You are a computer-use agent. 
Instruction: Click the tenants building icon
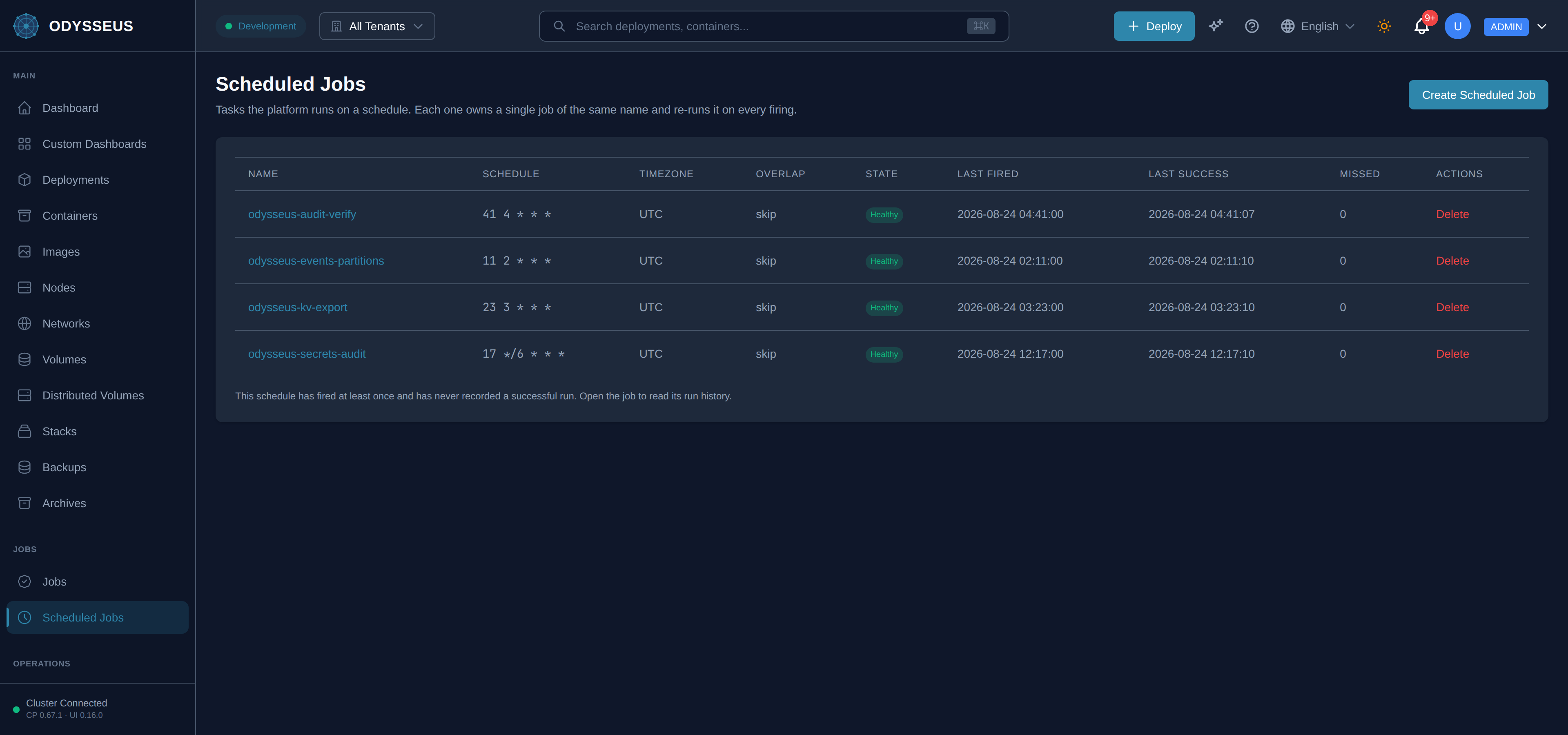click(x=336, y=26)
